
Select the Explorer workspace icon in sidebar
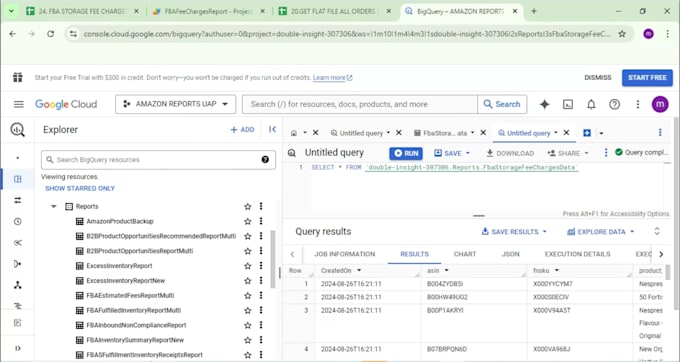(x=18, y=179)
